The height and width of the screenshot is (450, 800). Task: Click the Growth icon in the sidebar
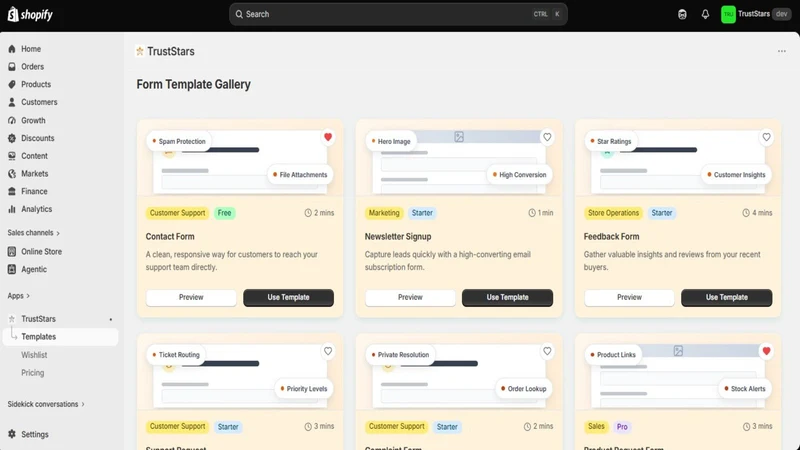coord(12,120)
